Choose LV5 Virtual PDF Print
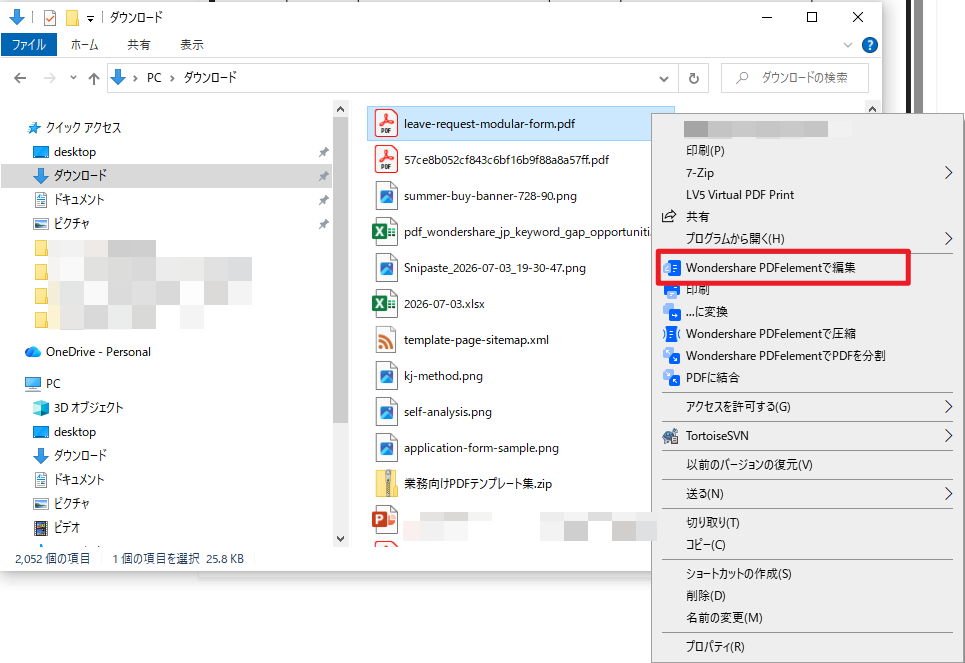This screenshot has width=965, height=663. pos(740,195)
